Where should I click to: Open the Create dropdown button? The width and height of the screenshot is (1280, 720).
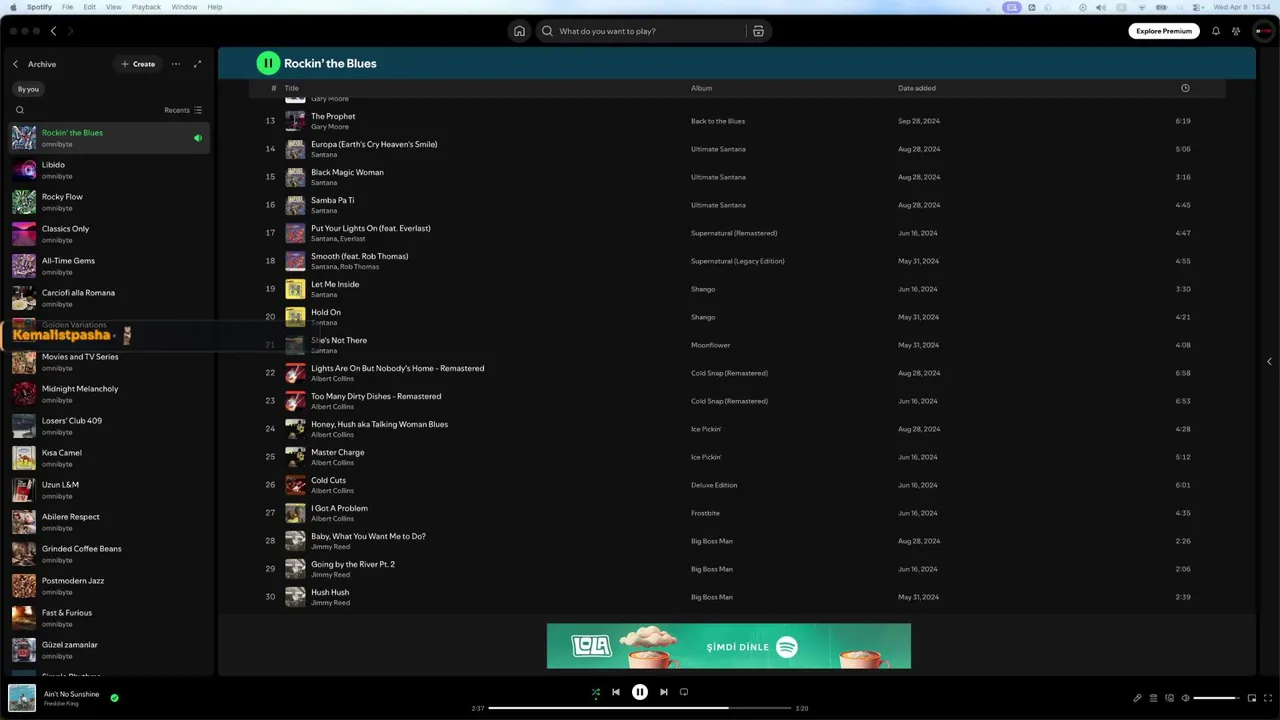[138, 64]
